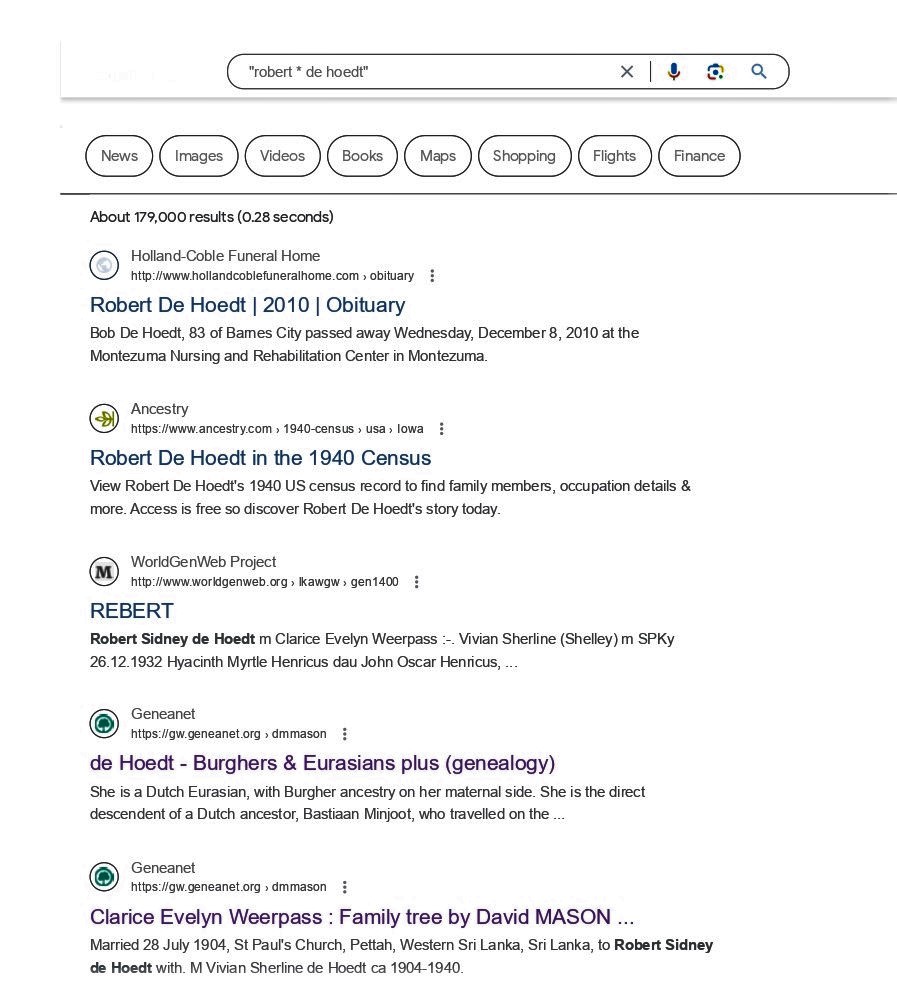897x987 pixels.
Task: Click the WorldGenWeb Project favicon
Action: (104, 572)
